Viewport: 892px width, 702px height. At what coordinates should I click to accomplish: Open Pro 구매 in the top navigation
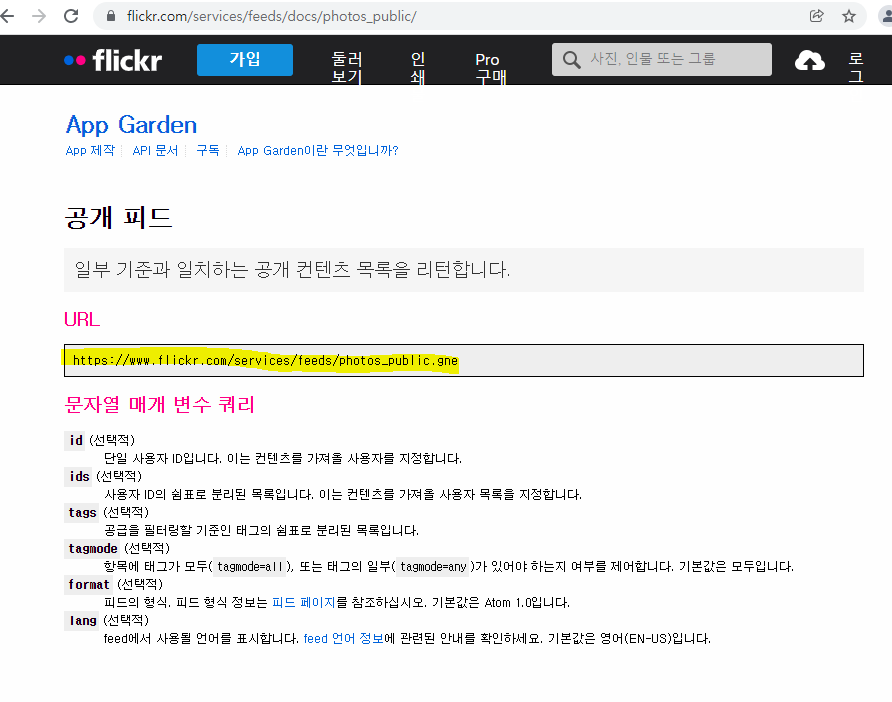(490, 67)
